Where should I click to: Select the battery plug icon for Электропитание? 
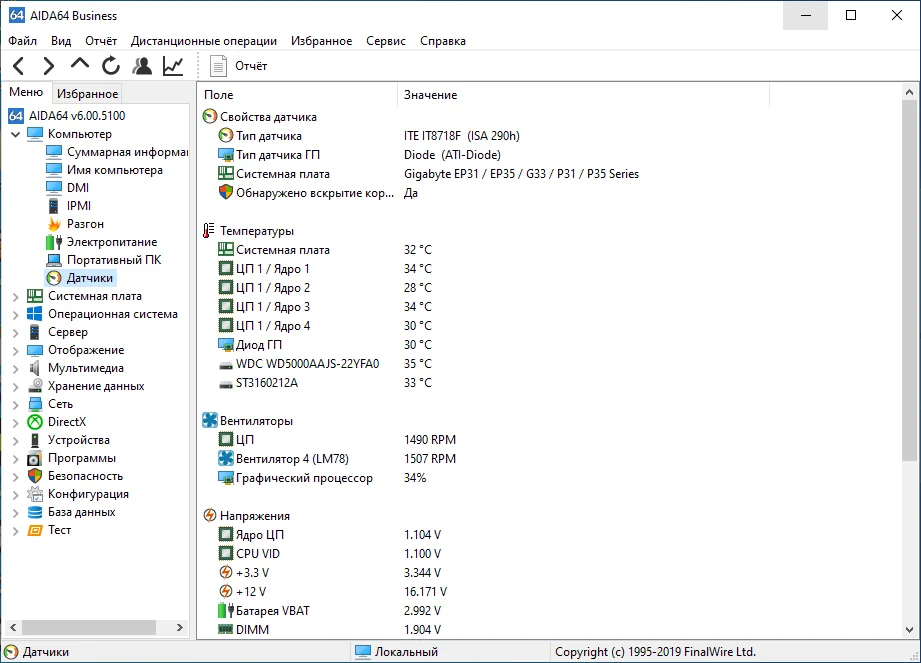point(54,242)
